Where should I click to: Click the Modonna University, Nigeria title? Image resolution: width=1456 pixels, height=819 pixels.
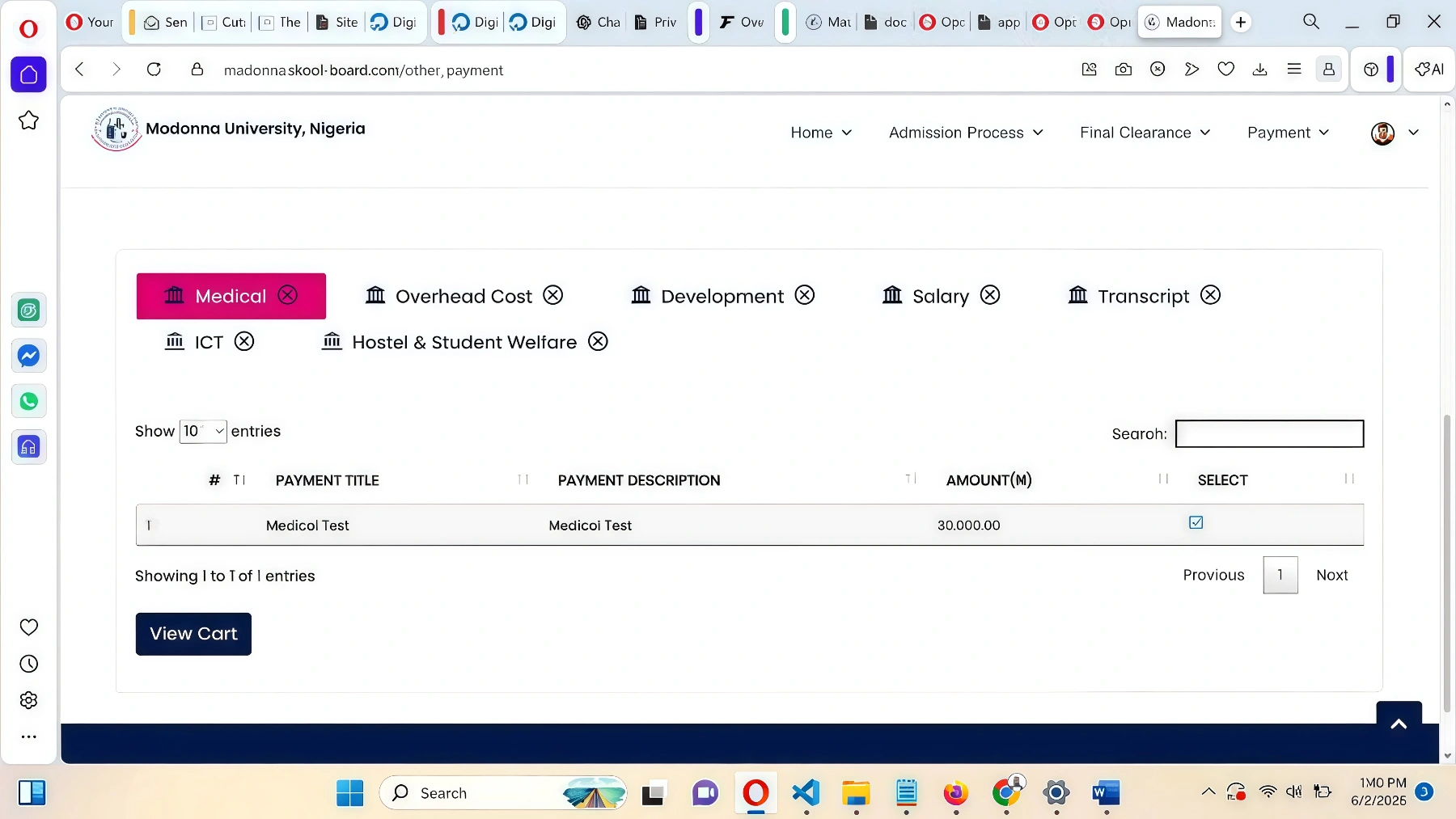tap(256, 129)
